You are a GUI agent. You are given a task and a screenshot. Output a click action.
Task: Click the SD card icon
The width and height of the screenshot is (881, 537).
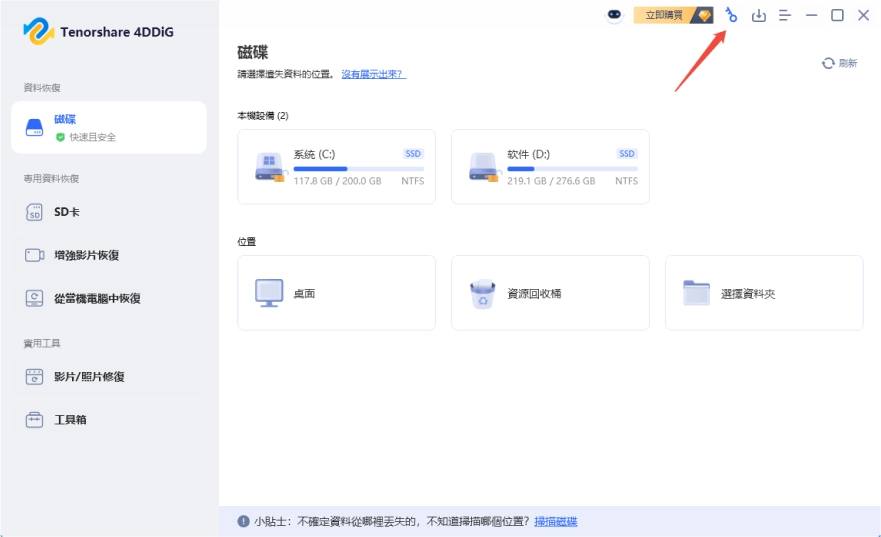[x=34, y=212]
